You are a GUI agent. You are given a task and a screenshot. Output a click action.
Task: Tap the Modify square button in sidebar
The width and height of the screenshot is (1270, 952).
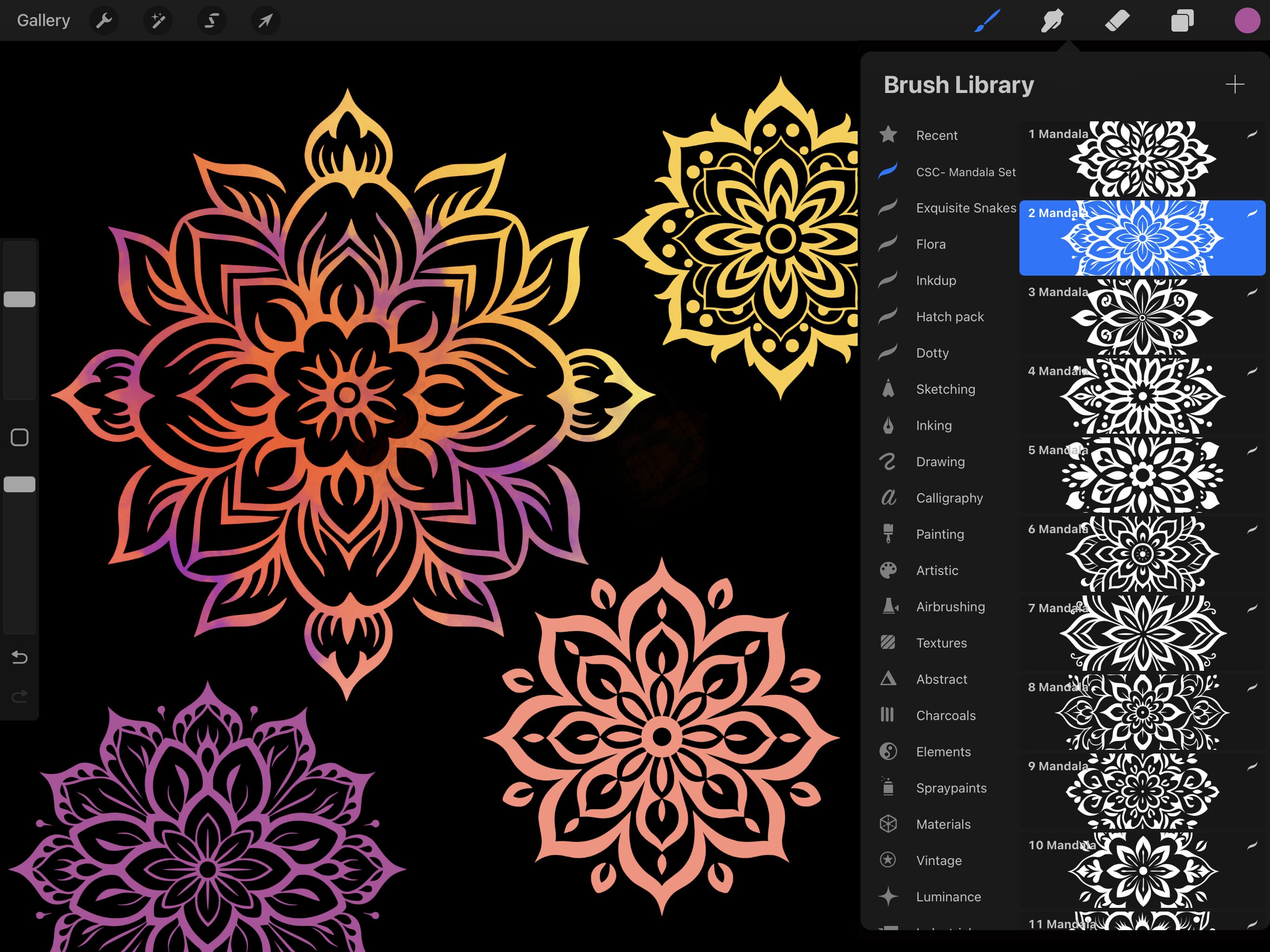(x=20, y=437)
